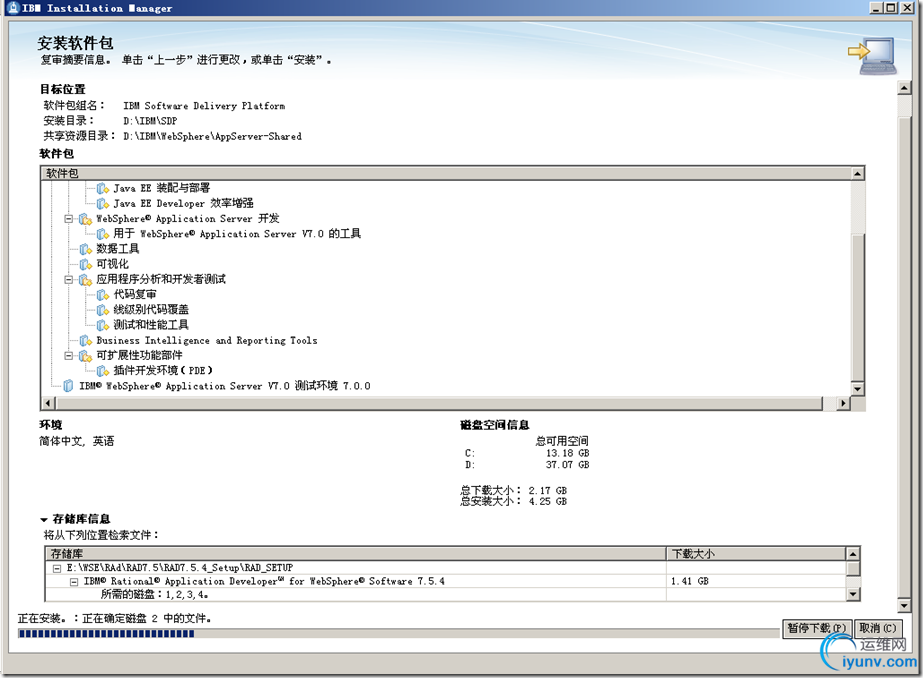Image resolution: width=923 pixels, height=678 pixels.
Task: Click the install directory D:\IBM\SDP
Action: point(150,121)
